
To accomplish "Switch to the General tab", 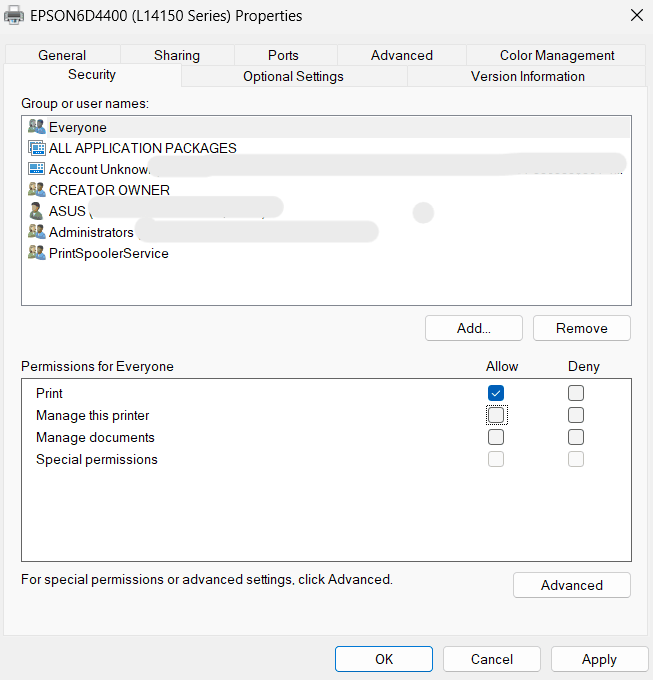I will [62, 55].
